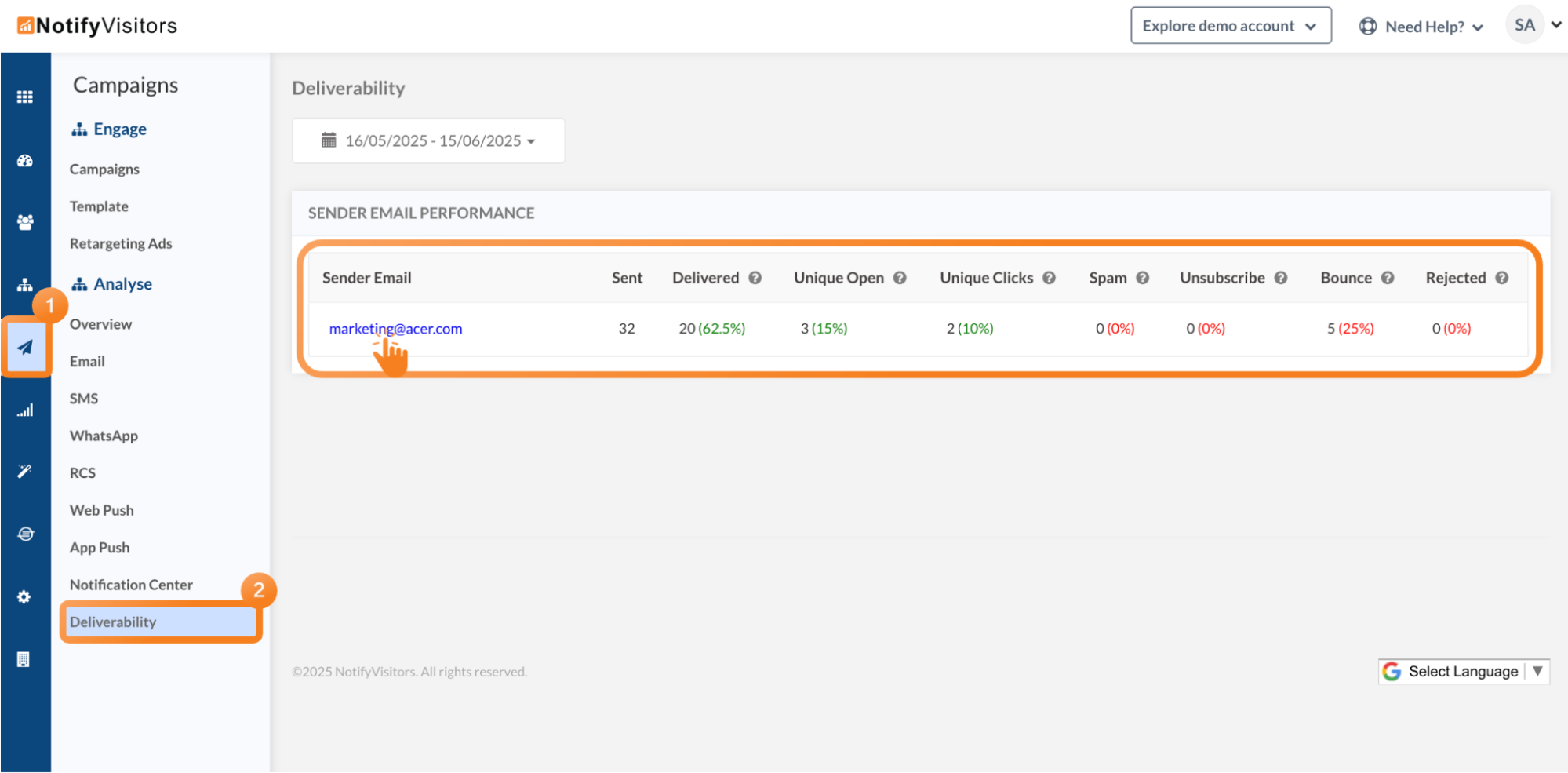Open the Engage section heading
Screen dimensions: 1568x773
[109, 129]
